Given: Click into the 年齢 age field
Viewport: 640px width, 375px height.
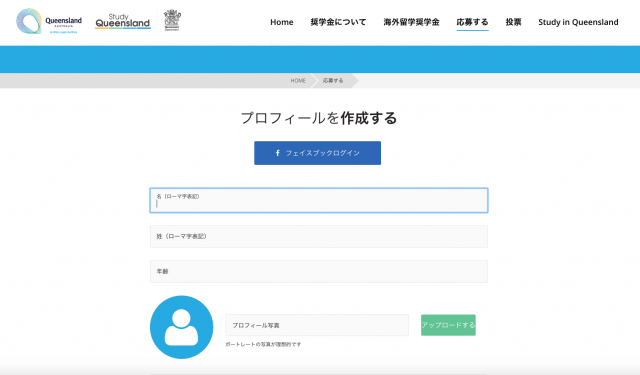Looking at the screenshot, I should 319,271.
